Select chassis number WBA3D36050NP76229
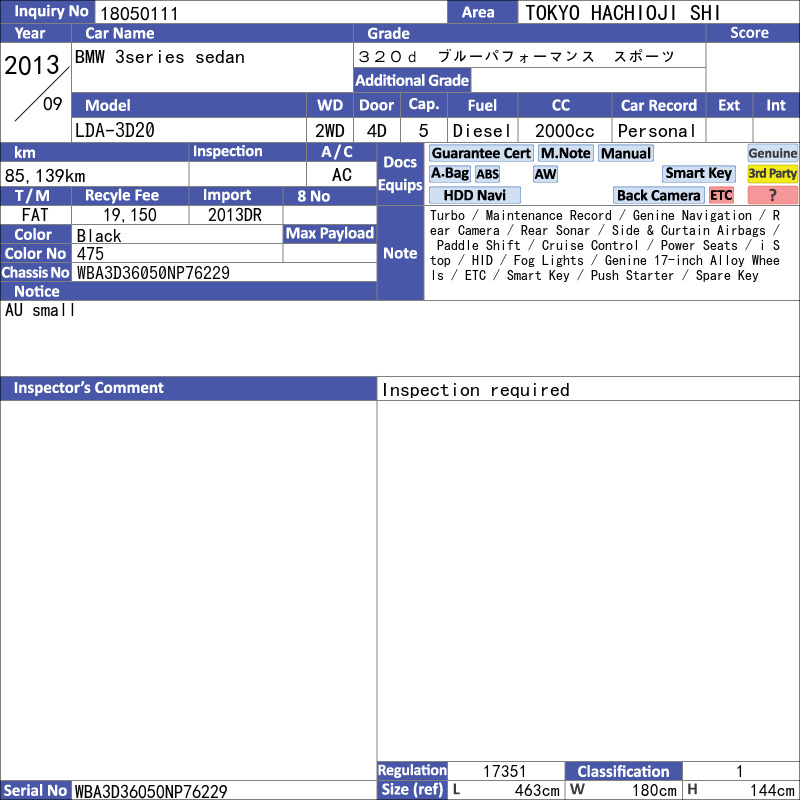Image resolution: width=800 pixels, height=800 pixels. point(153,272)
